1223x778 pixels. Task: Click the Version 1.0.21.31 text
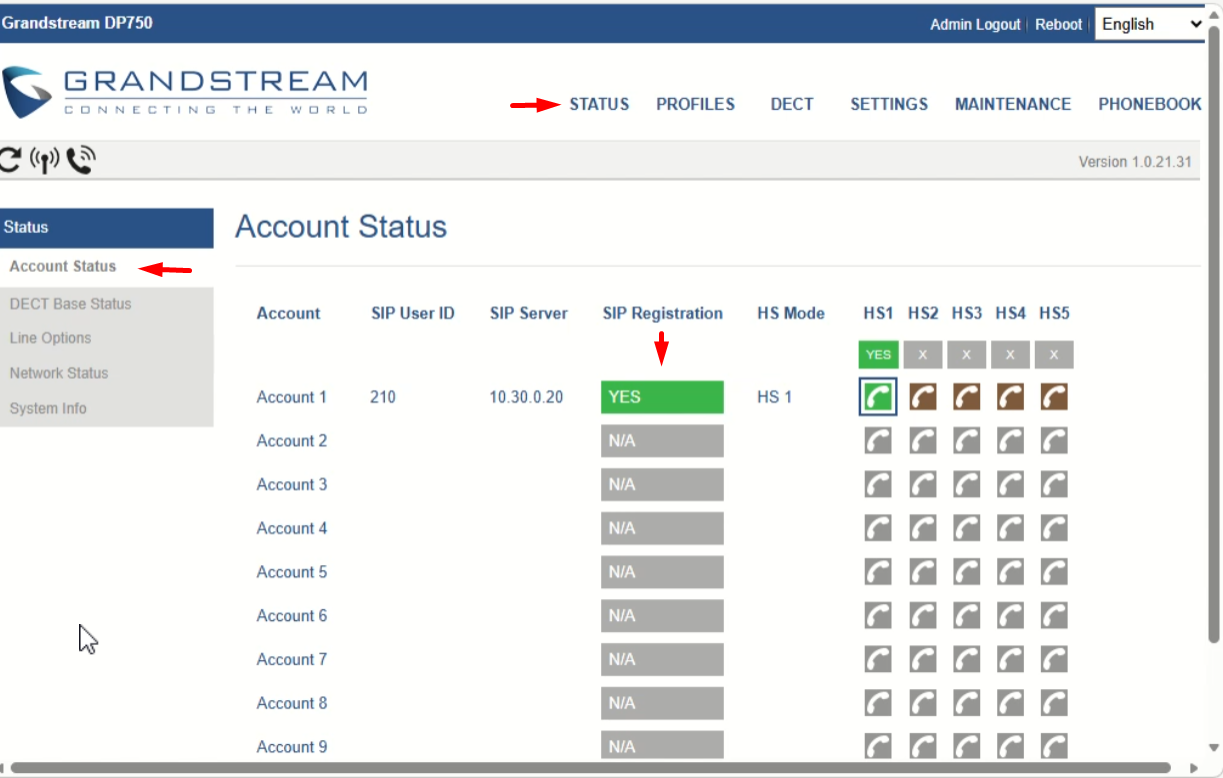[x=1135, y=162]
